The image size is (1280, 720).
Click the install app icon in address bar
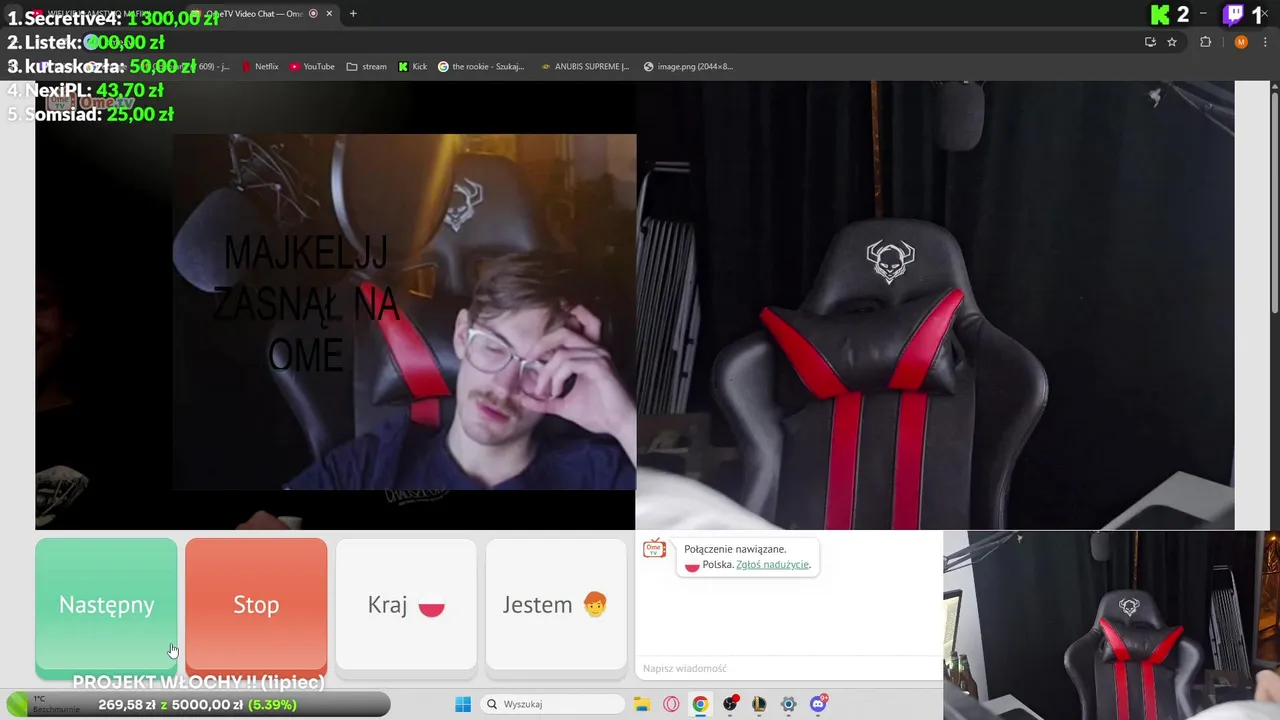(x=1150, y=42)
